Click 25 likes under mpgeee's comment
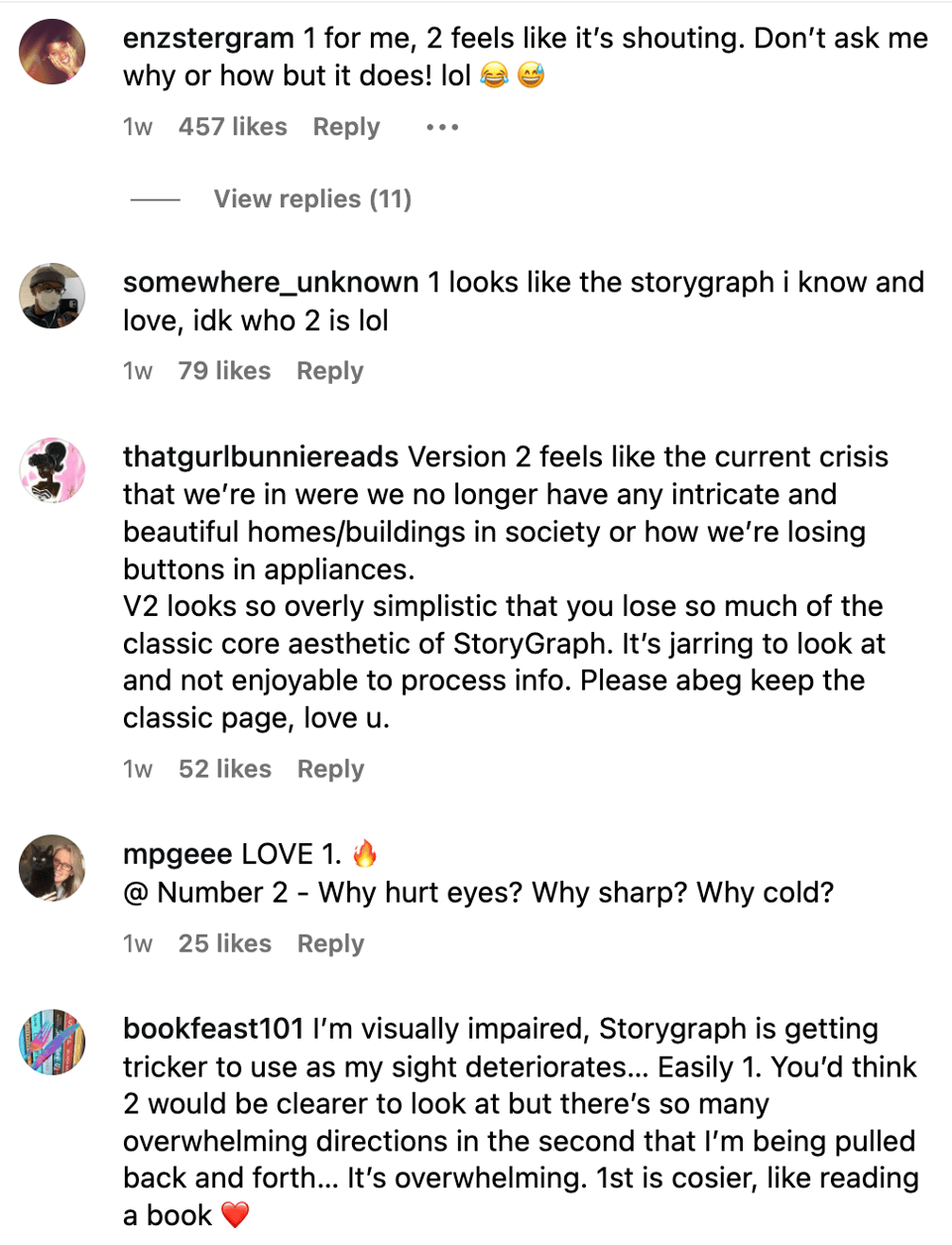This screenshot has width=952, height=1245. pyautogui.click(x=224, y=943)
